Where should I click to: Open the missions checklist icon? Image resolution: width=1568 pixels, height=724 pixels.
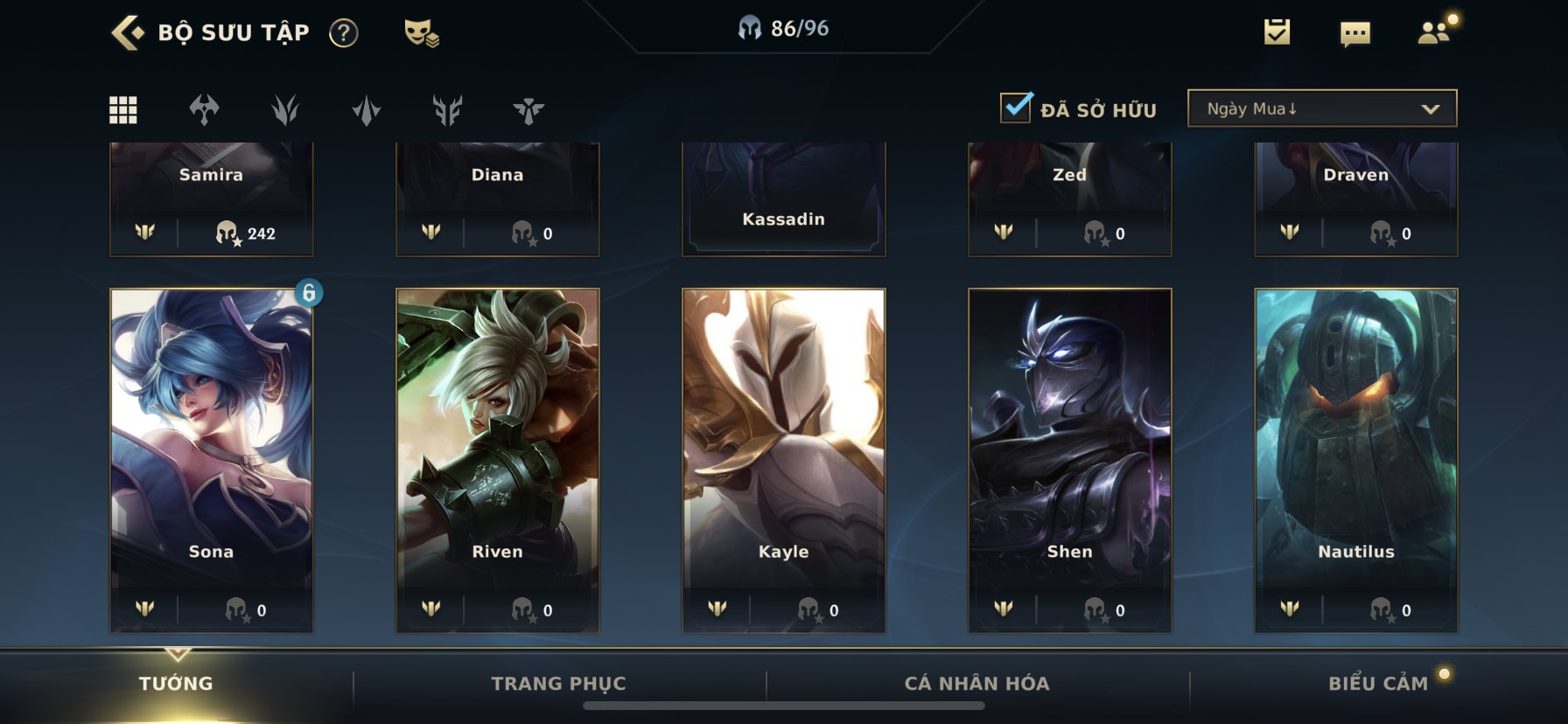[x=1277, y=32]
